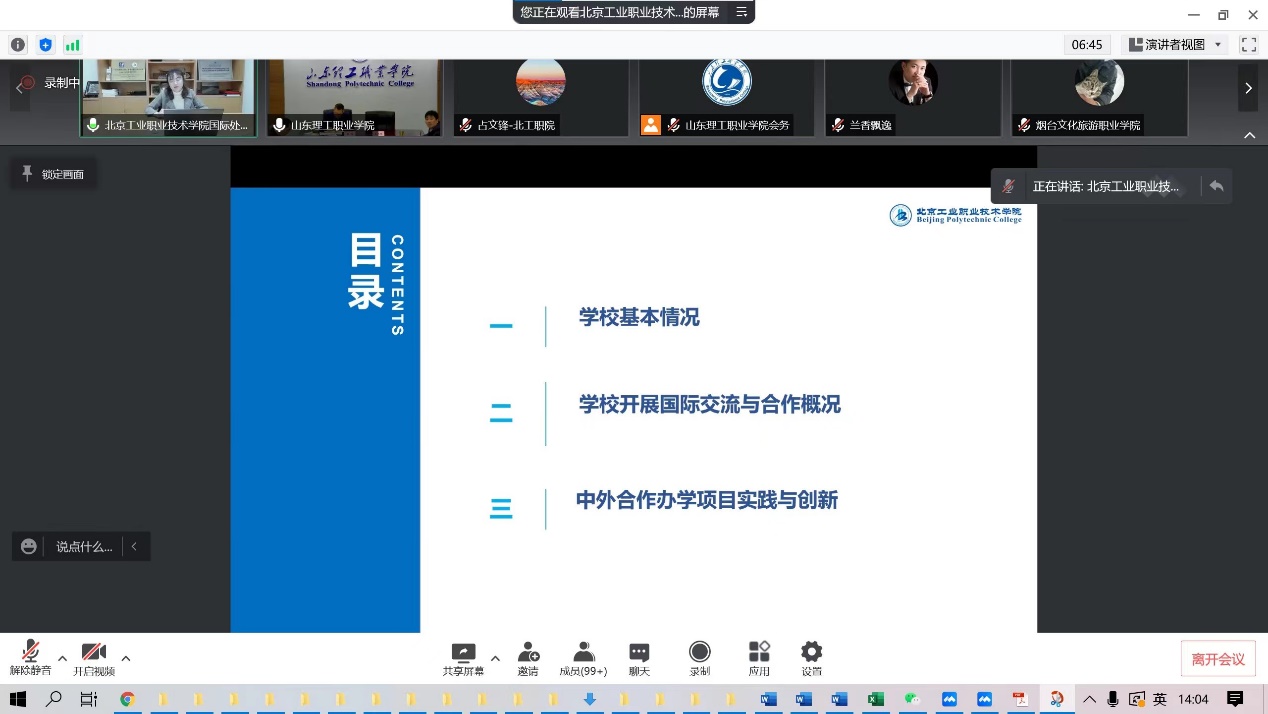Open the Invite (邀请) participants icon
This screenshot has width=1268, height=714.
(x=528, y=653)
